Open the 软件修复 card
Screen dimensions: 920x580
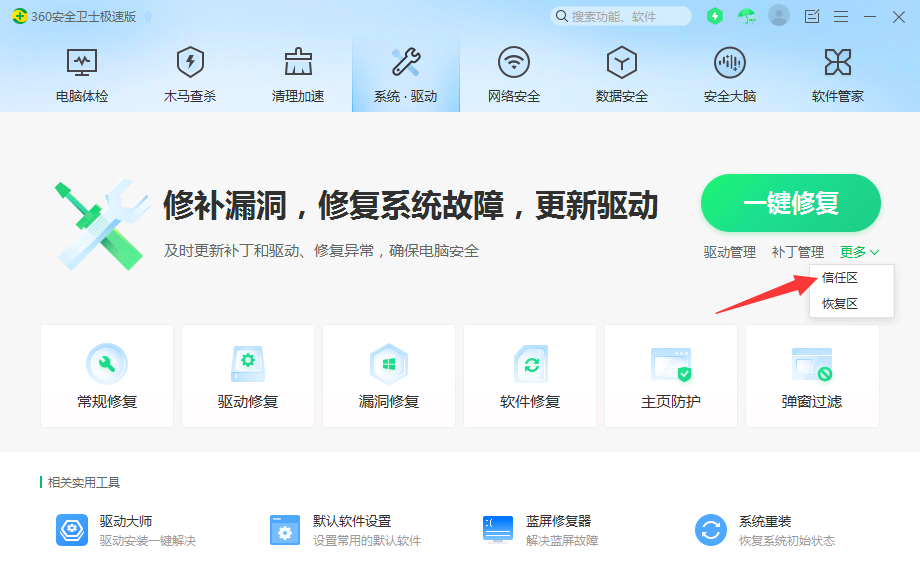[x=530, y=376]
